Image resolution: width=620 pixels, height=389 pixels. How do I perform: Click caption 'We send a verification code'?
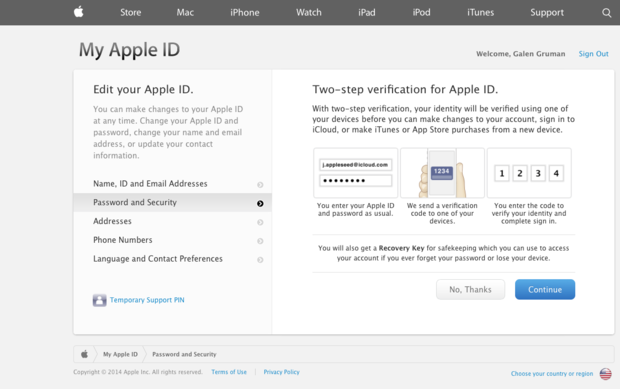tap(442, 213)
